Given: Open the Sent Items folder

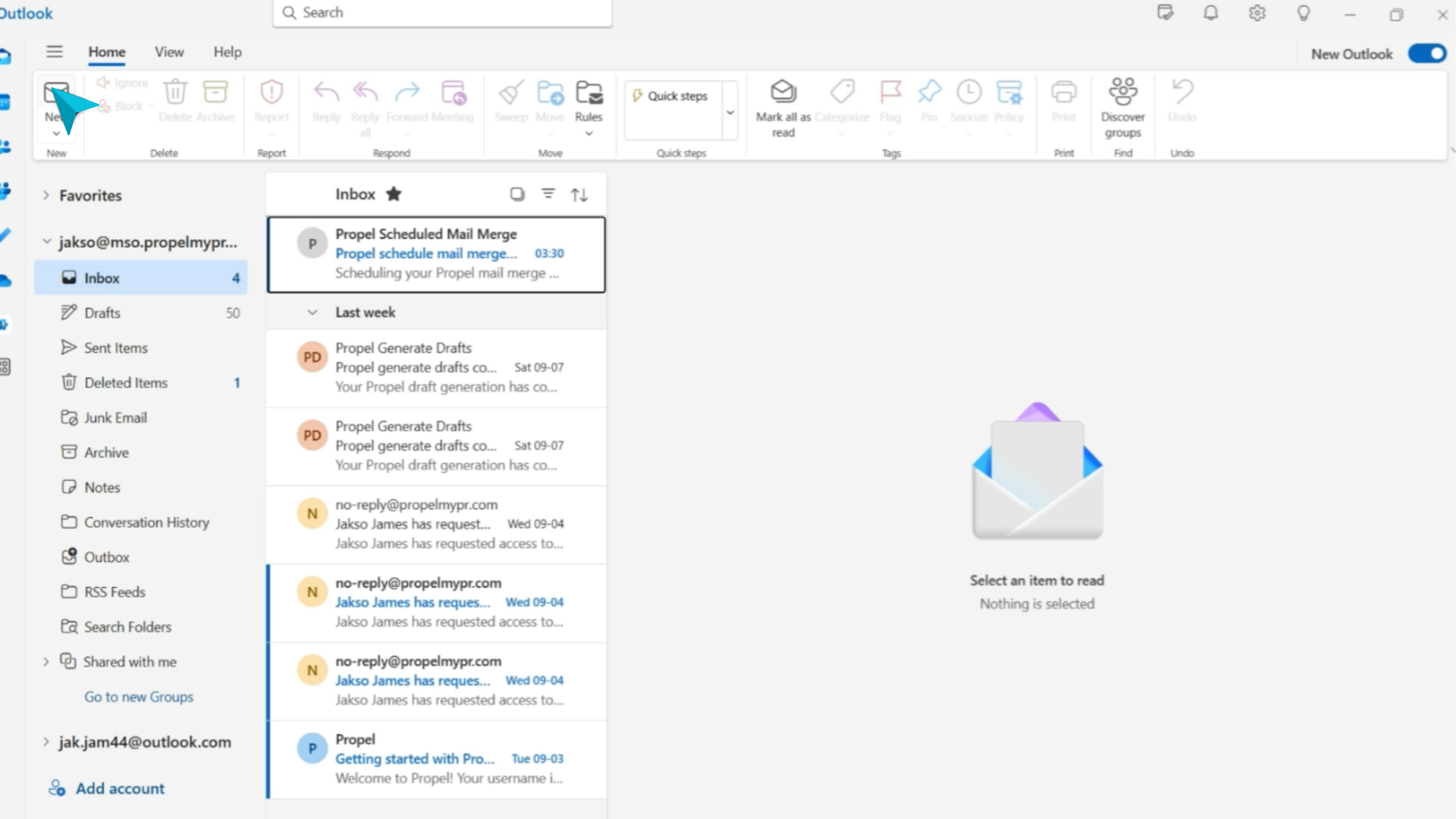Looking at the screenshot, I should 141,348.
